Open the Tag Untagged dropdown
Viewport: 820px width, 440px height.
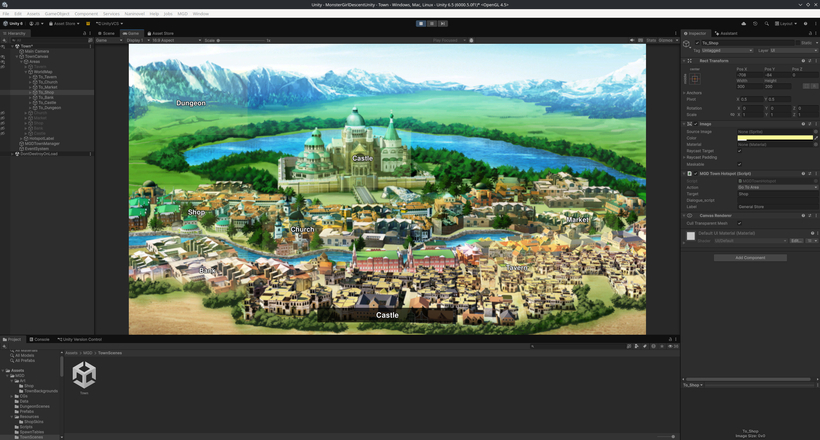click(727, 51)
